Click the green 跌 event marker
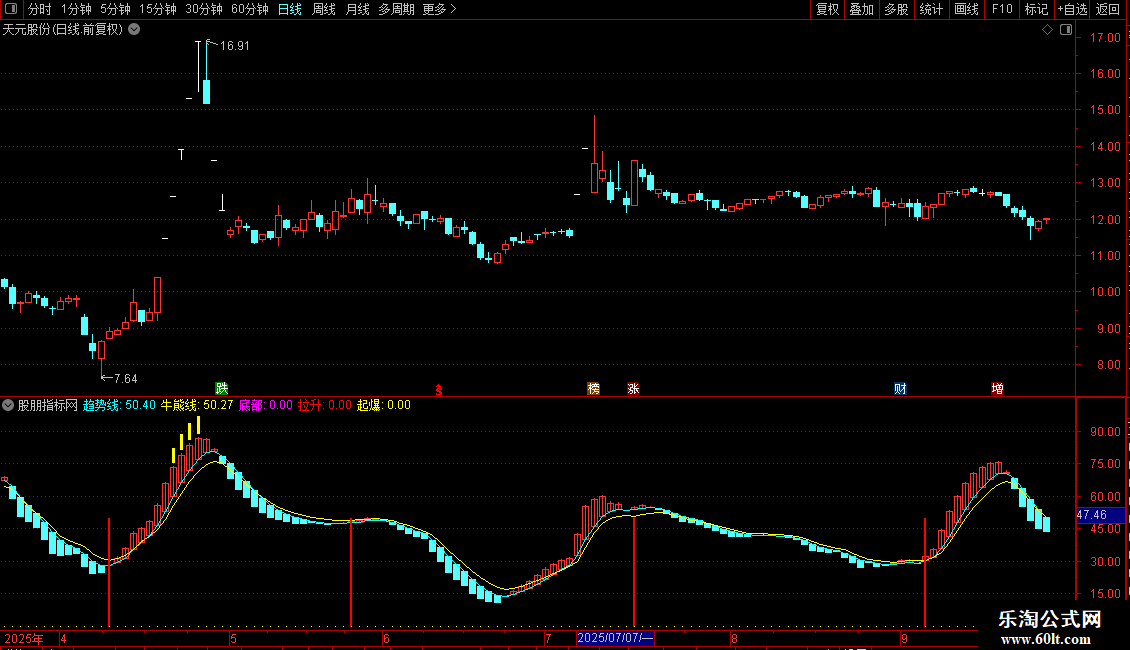The width and height of the screenshot is (1130, 650). coord(222,389)
